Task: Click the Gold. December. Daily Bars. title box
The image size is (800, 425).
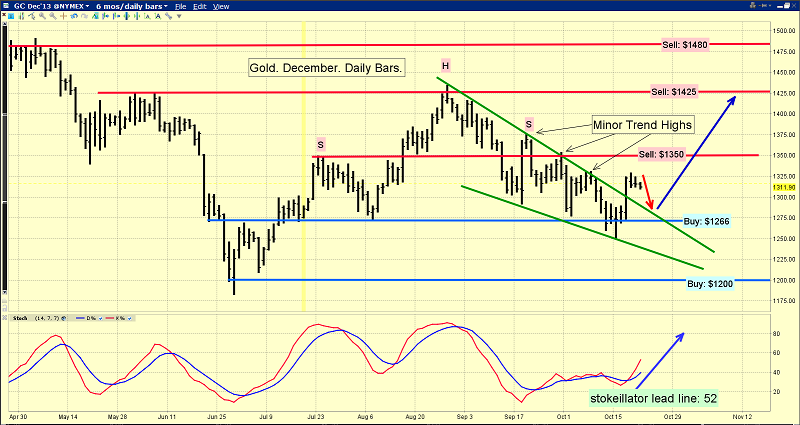Action: tap(327, 68)
